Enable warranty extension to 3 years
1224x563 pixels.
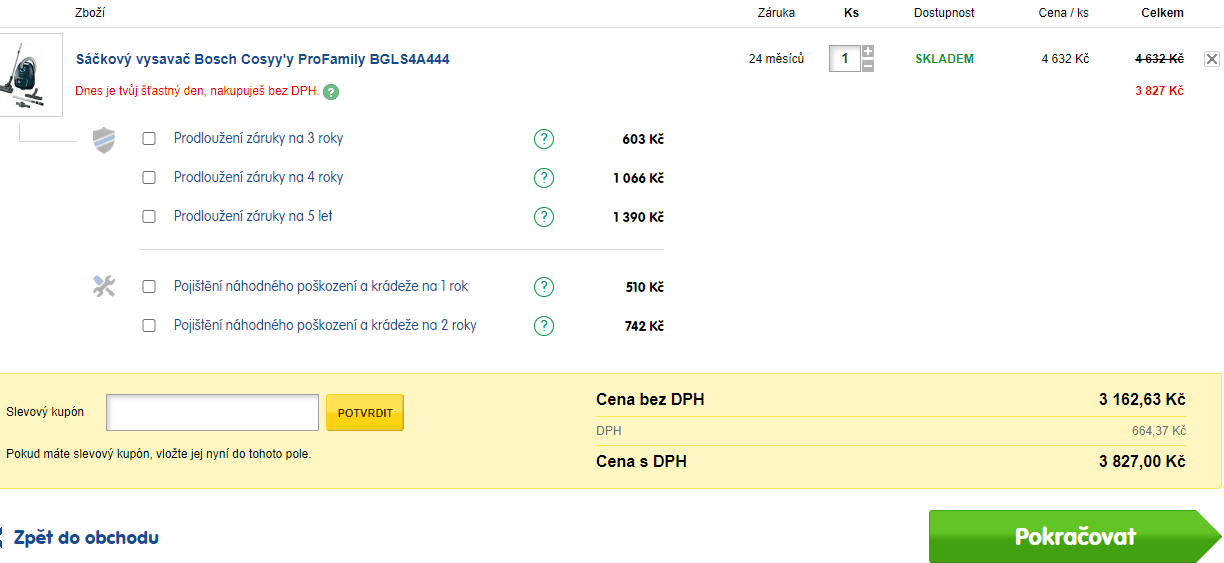149,139
